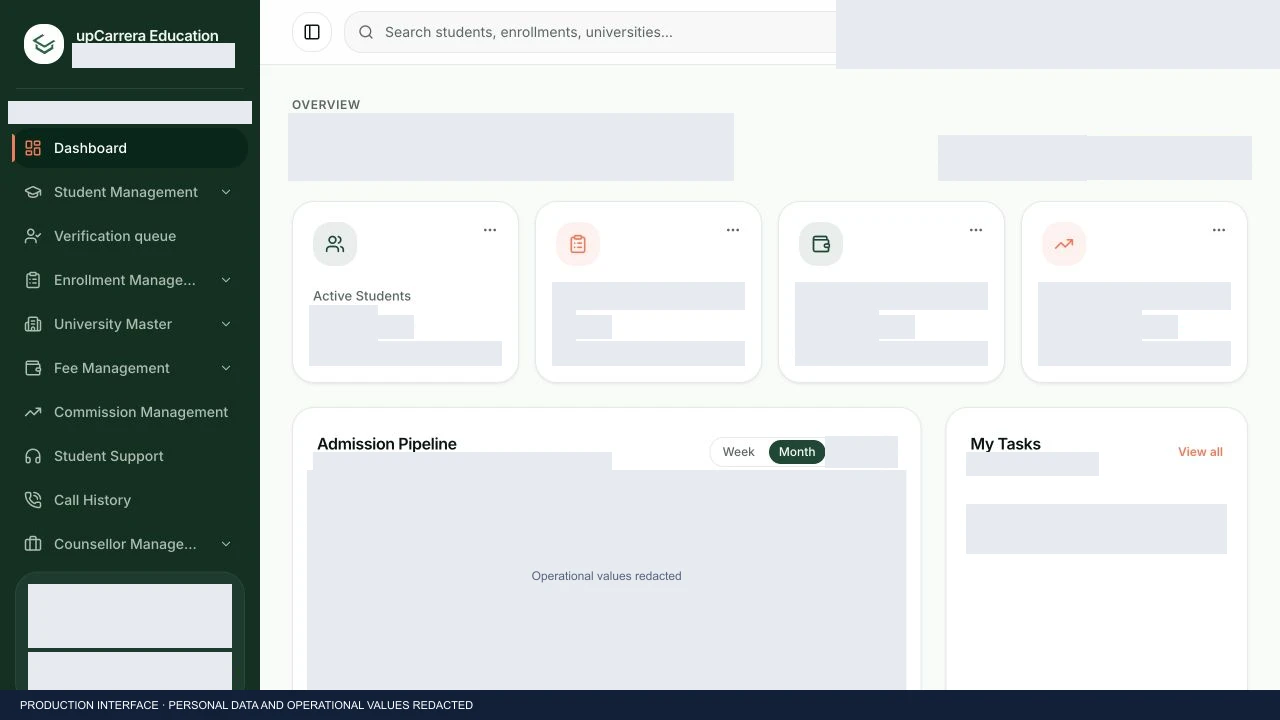Expand the Enrollment Management submenu chevron
The height and width of the screenshot is (720, 1280).
(226, 280)
